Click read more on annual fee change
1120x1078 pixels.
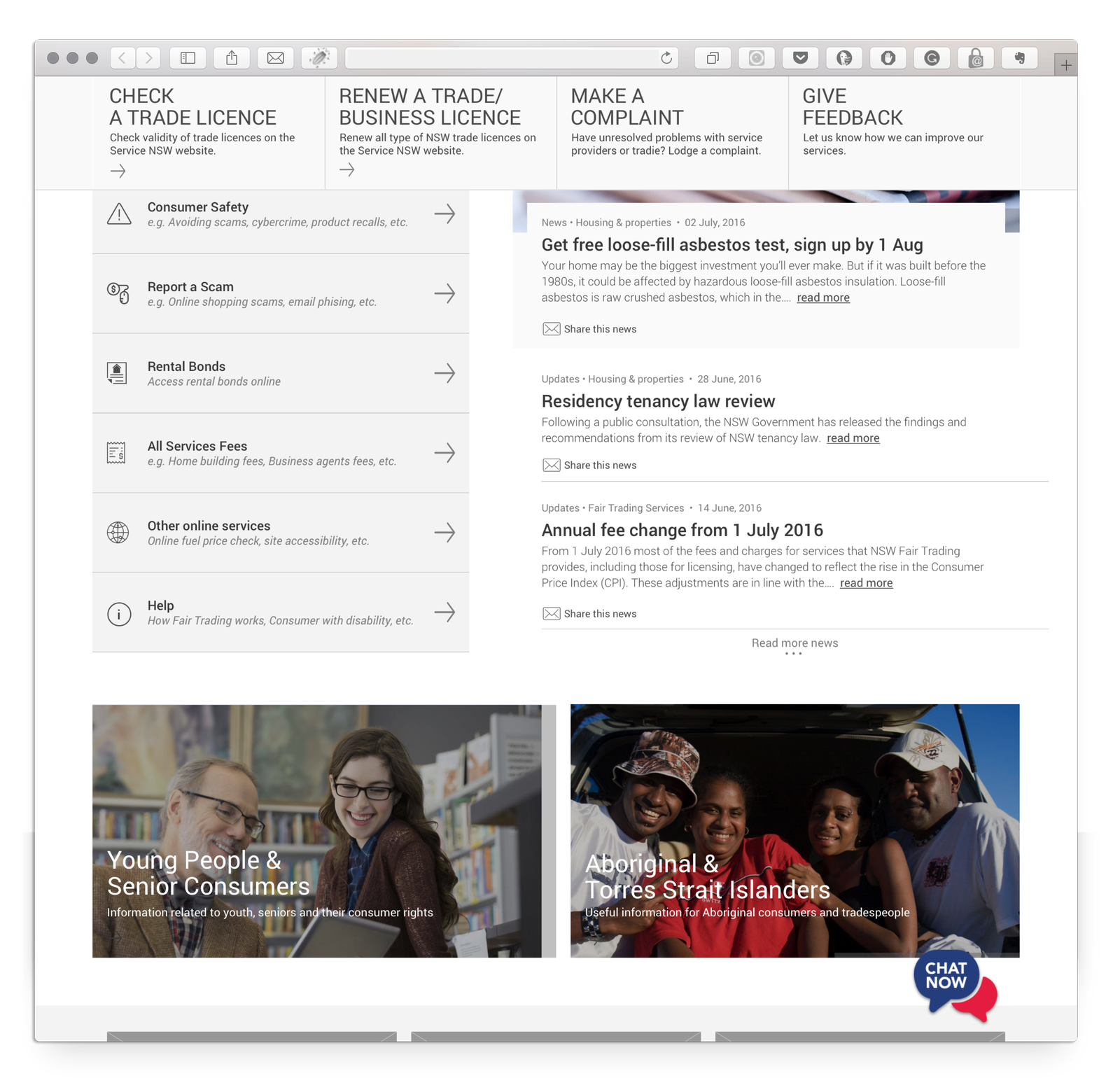point(867,583)
